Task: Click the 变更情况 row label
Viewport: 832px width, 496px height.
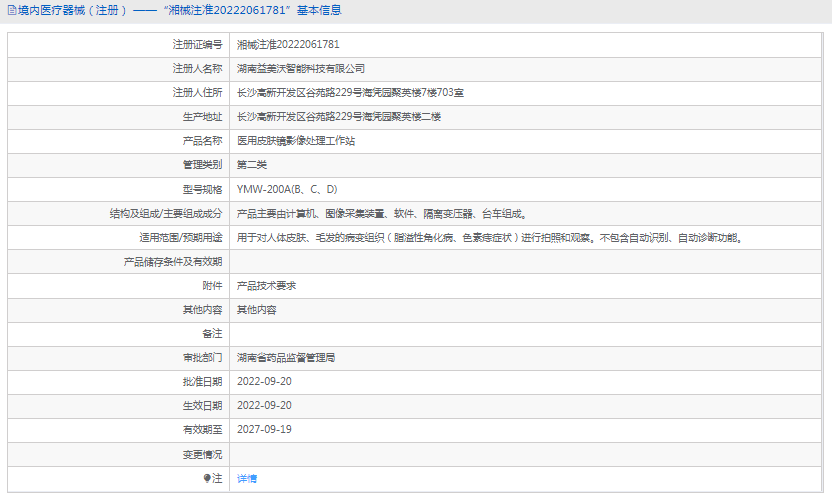Action: 203,455
